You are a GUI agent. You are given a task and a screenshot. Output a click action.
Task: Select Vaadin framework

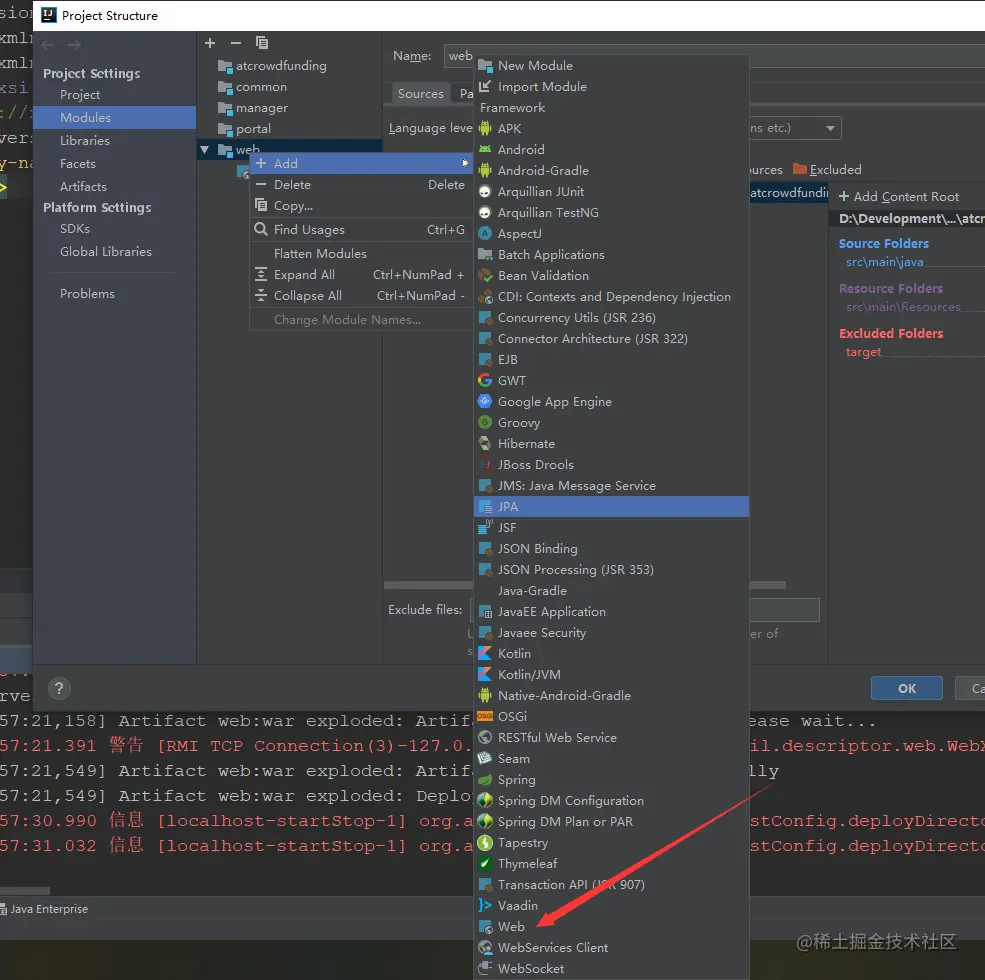(611, 906)
